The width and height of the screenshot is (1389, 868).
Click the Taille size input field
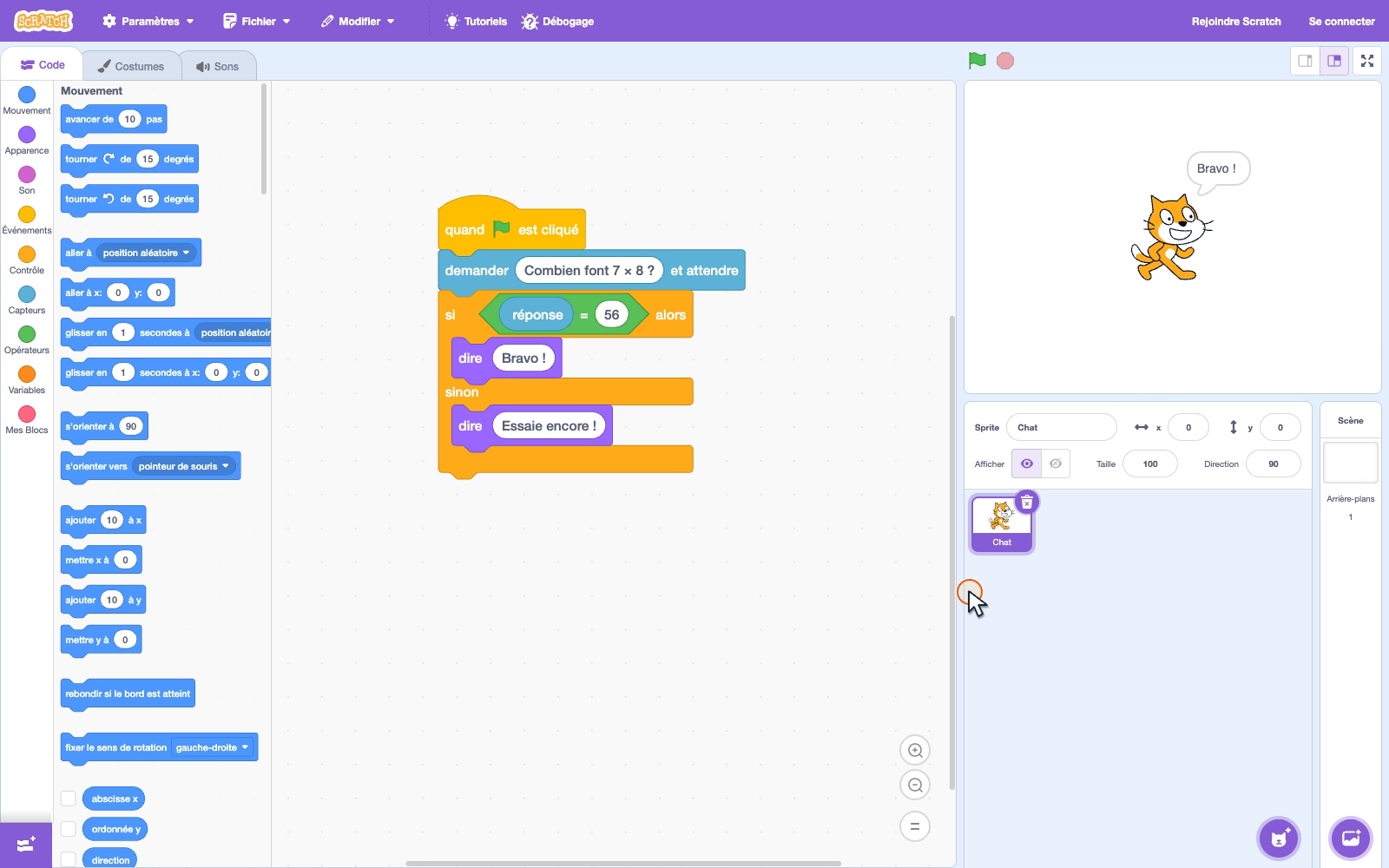1150,464
